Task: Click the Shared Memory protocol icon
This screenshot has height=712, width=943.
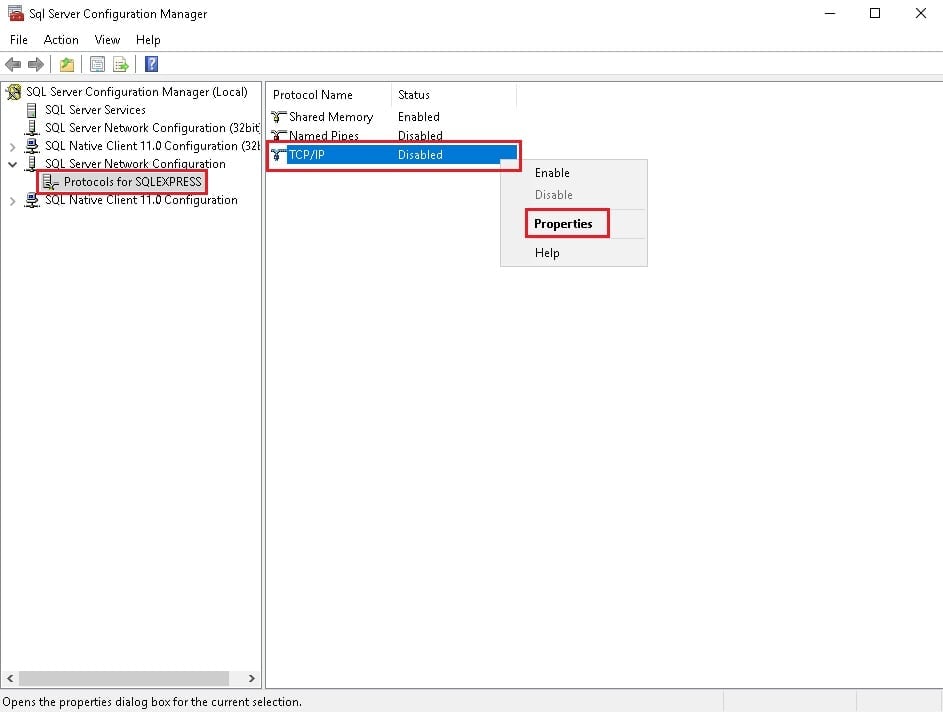Action: (278, 117)
